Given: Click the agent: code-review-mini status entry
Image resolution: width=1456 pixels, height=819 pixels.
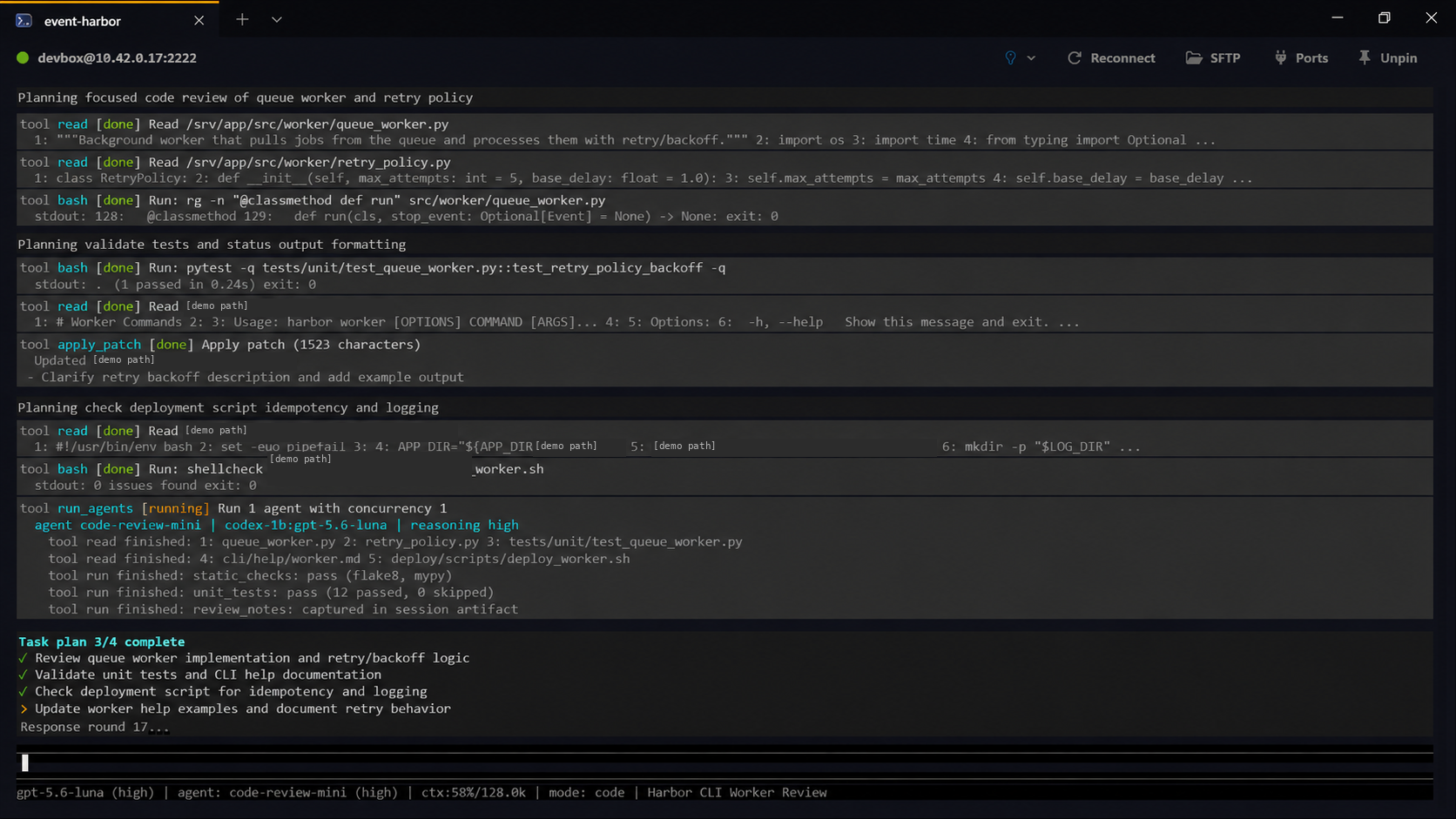Looking at the screenshot, I should tap(287, 792).
